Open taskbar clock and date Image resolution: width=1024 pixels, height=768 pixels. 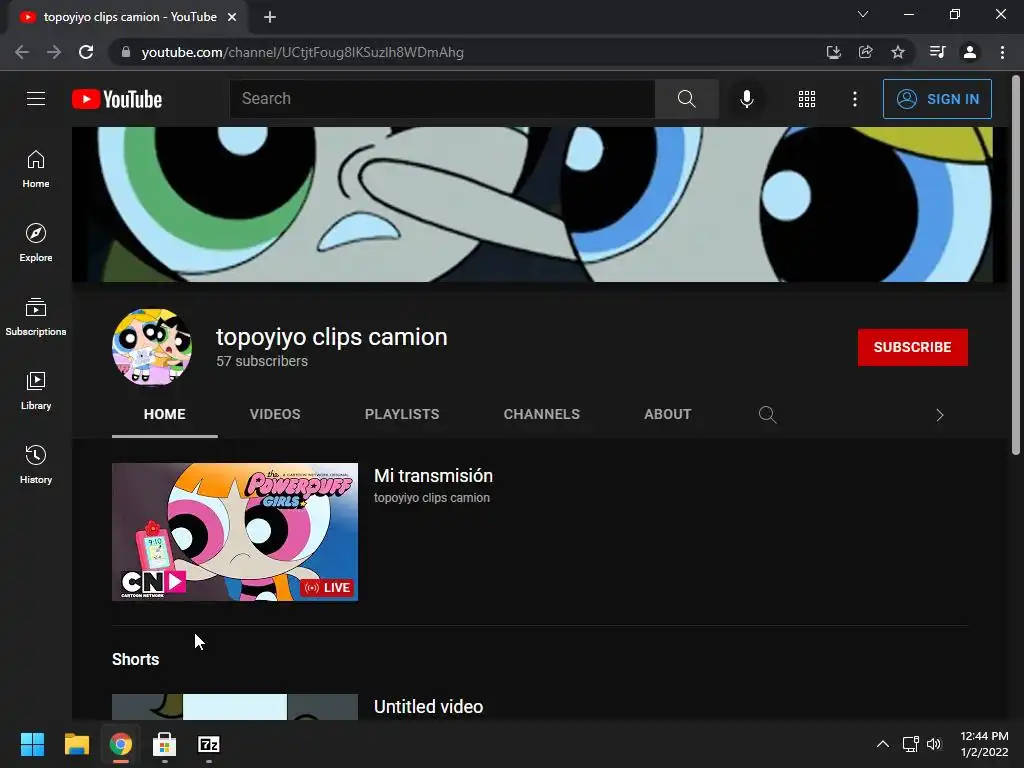[x=984, y=744]
